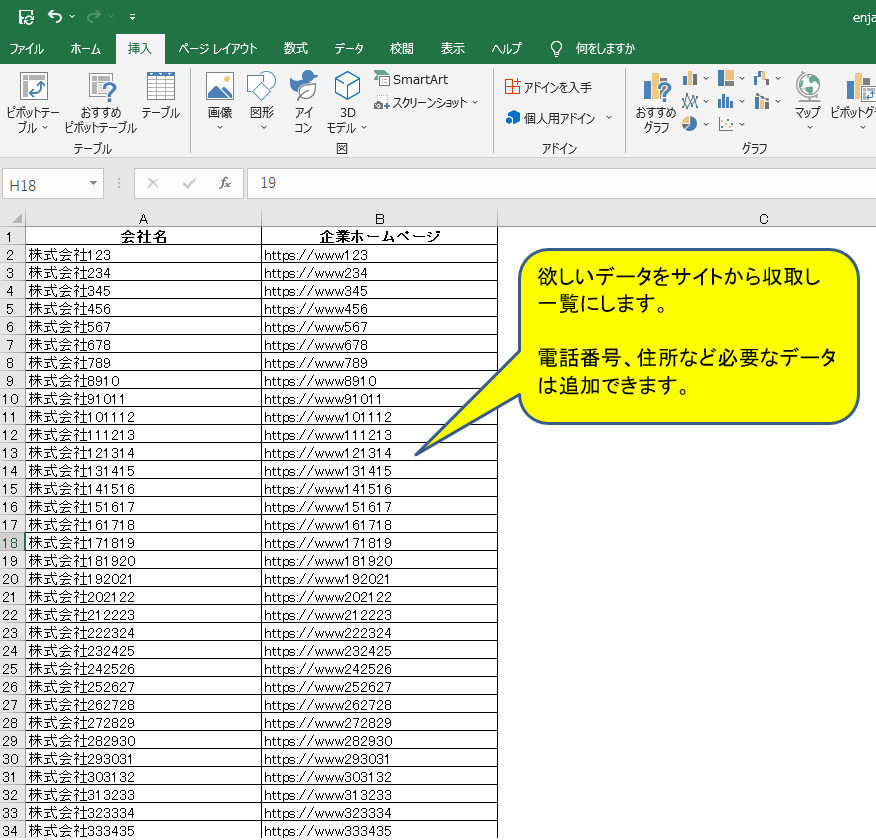Open Customize Quick Access Toolbar dropdown

(132, 17)
